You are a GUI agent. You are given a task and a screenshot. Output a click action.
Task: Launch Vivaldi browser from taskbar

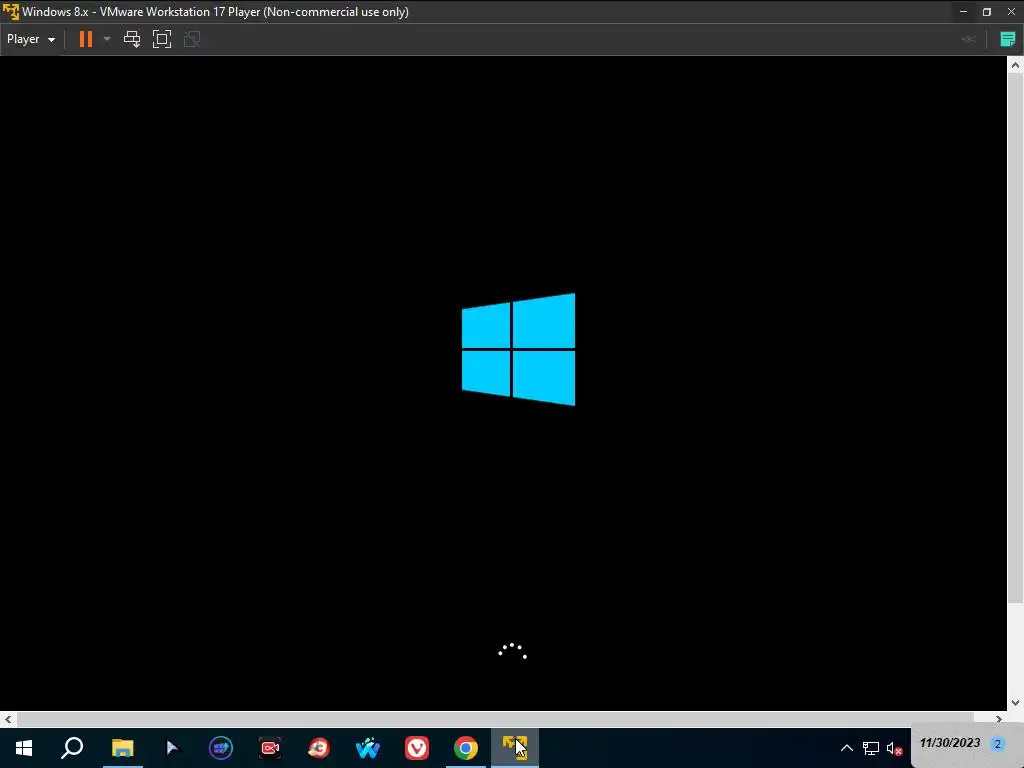[417, 748]
